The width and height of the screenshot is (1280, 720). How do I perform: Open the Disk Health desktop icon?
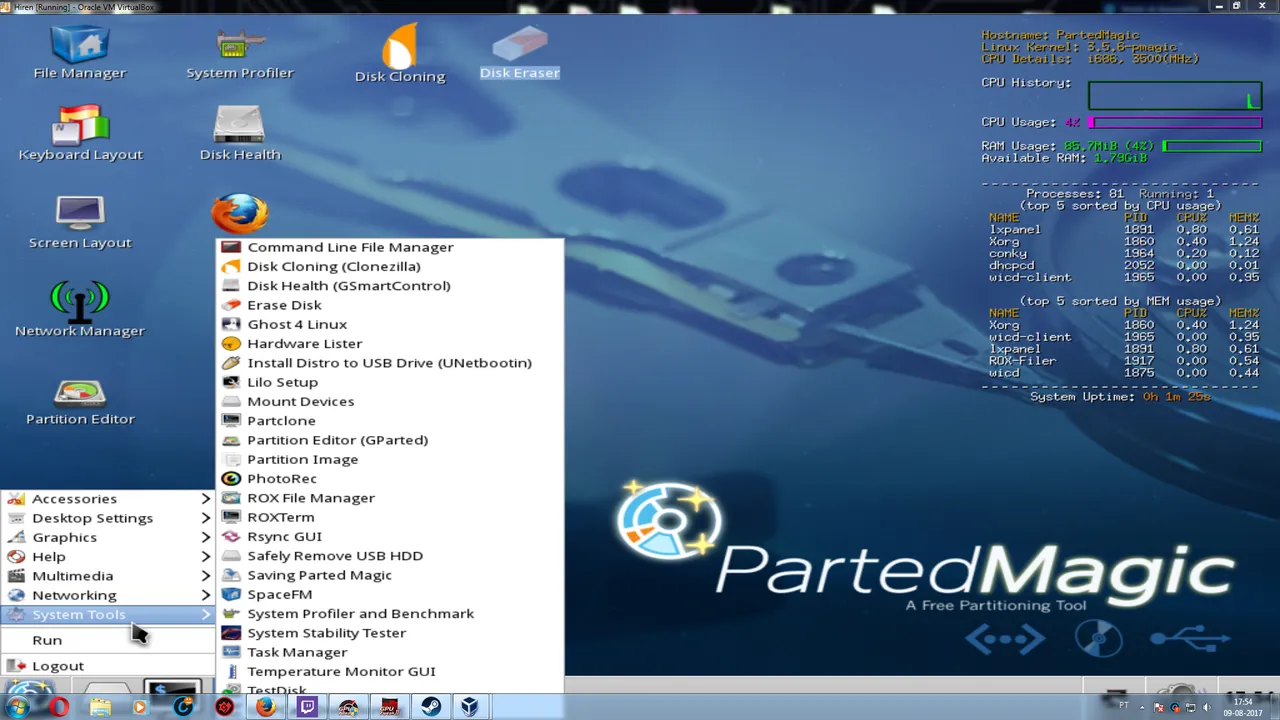240,133
